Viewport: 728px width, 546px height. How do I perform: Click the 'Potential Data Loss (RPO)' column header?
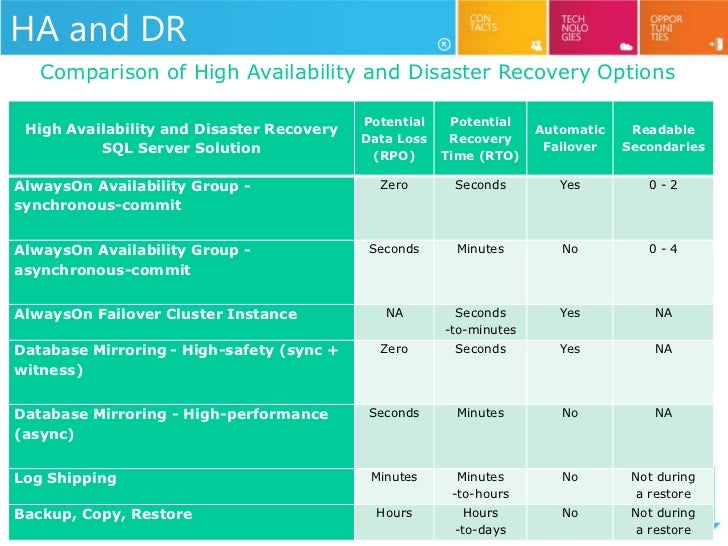pyautogui.click(x=394, y=138)
